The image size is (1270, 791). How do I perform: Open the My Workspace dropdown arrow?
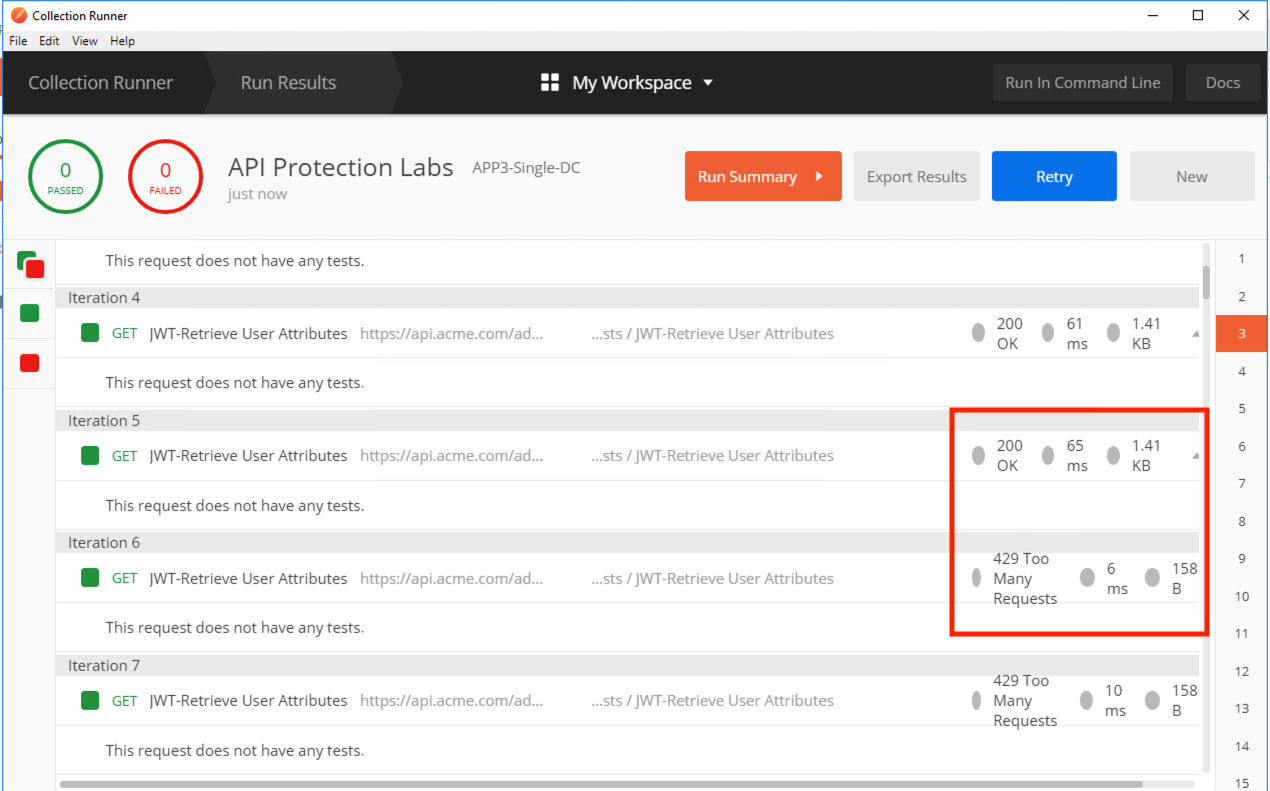coord(708,83)
